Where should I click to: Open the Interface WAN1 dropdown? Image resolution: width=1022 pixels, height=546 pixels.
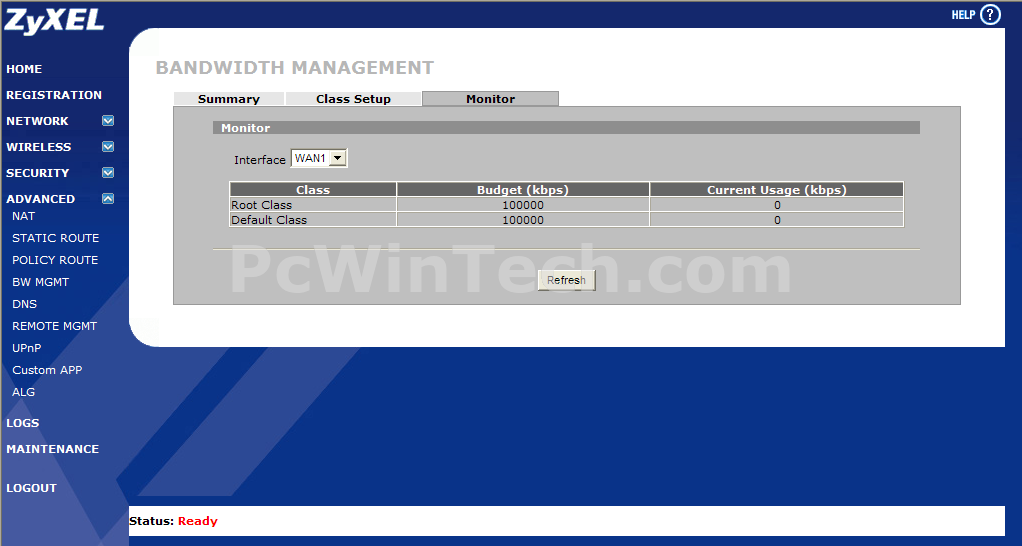[x=319, y=158]
